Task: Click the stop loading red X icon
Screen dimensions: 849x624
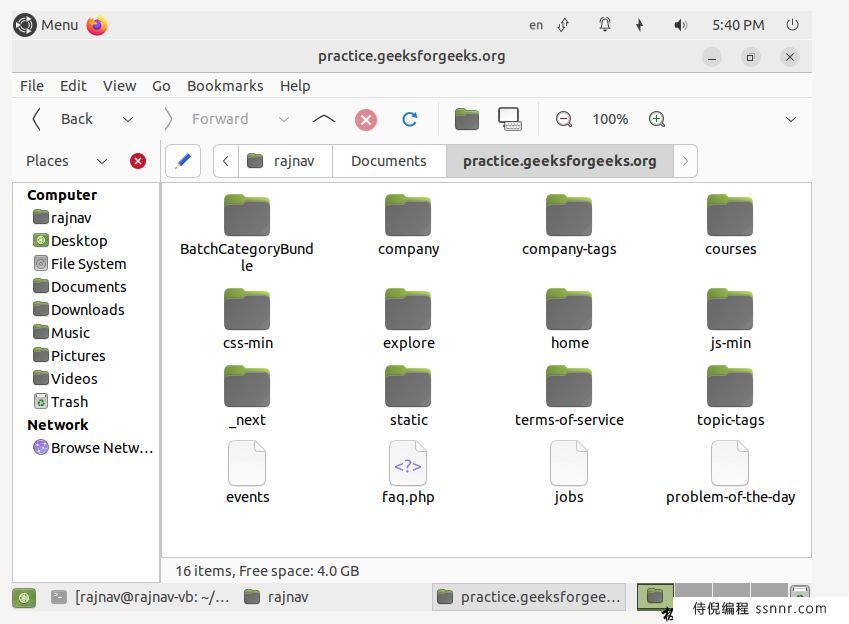Action: (x=366, y=119)
